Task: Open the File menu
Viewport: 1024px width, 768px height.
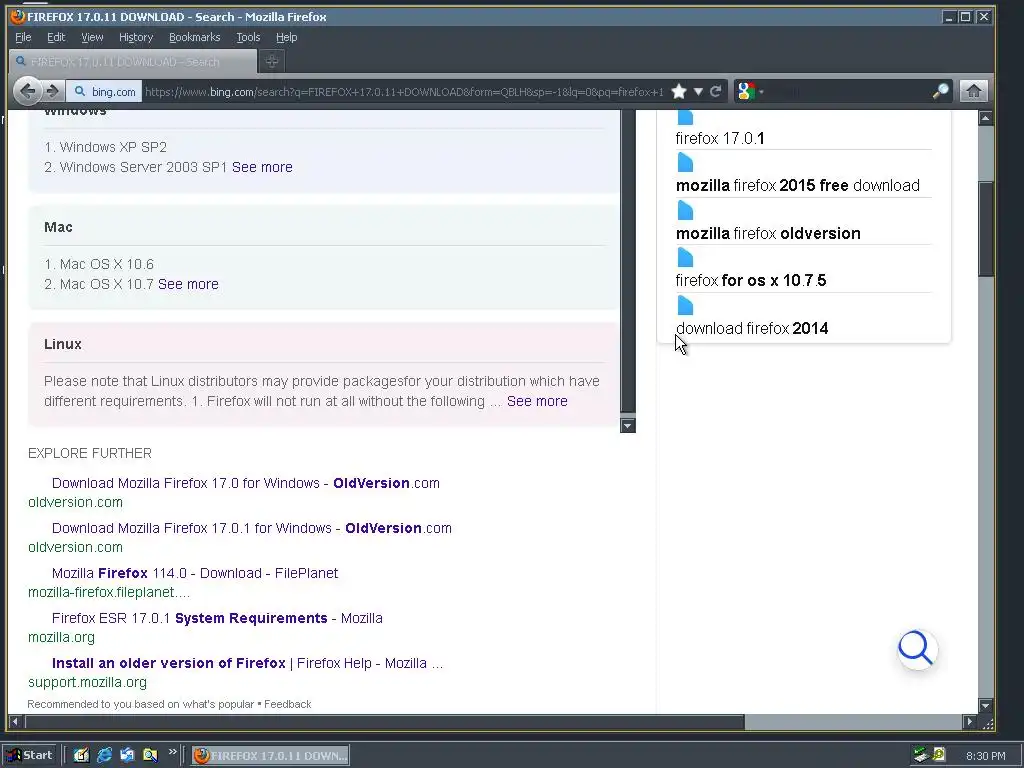Action: (23, 37)
